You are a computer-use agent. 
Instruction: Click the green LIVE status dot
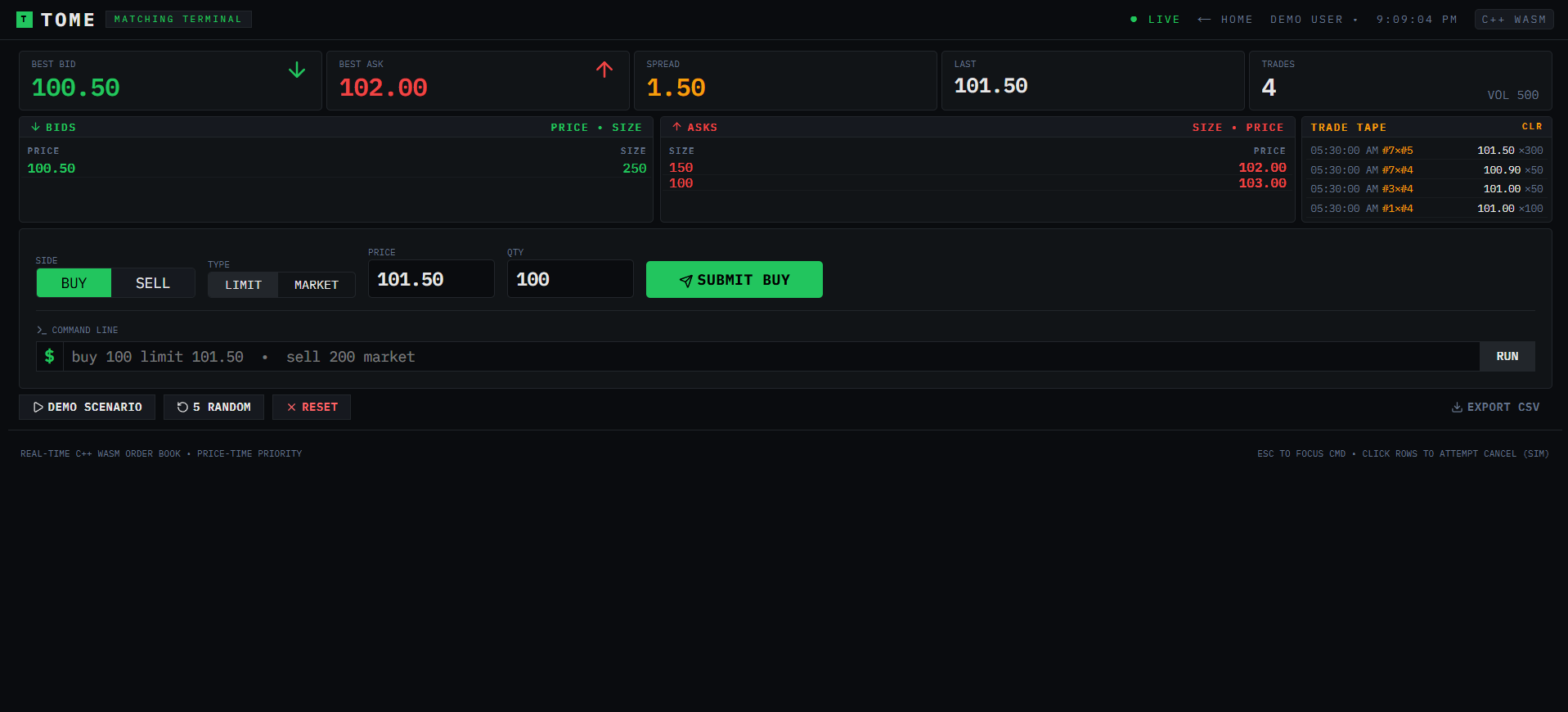1134,19
